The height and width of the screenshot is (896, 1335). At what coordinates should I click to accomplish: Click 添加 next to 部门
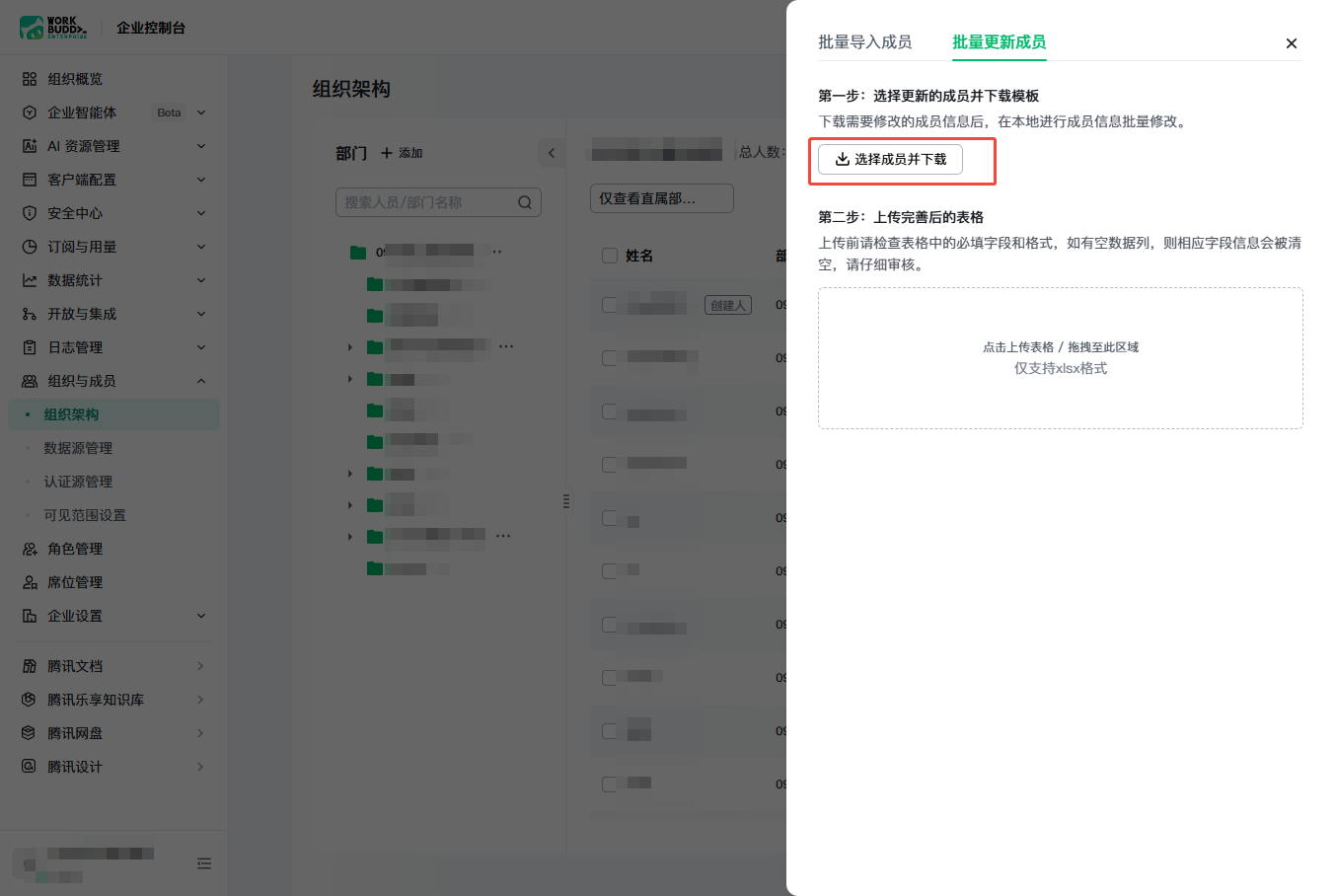tap(402, 153)
